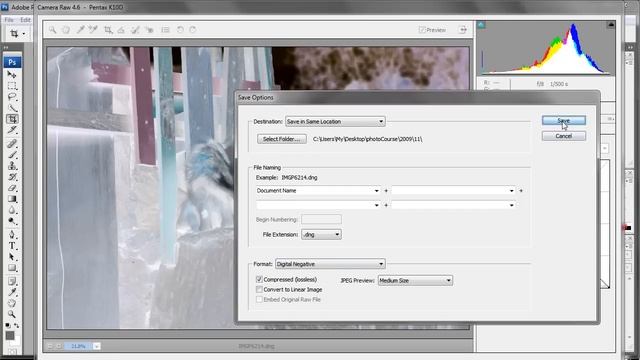Screen dimensions: 640x360
Task: Select the Pen tool
Action: (12, 235)
